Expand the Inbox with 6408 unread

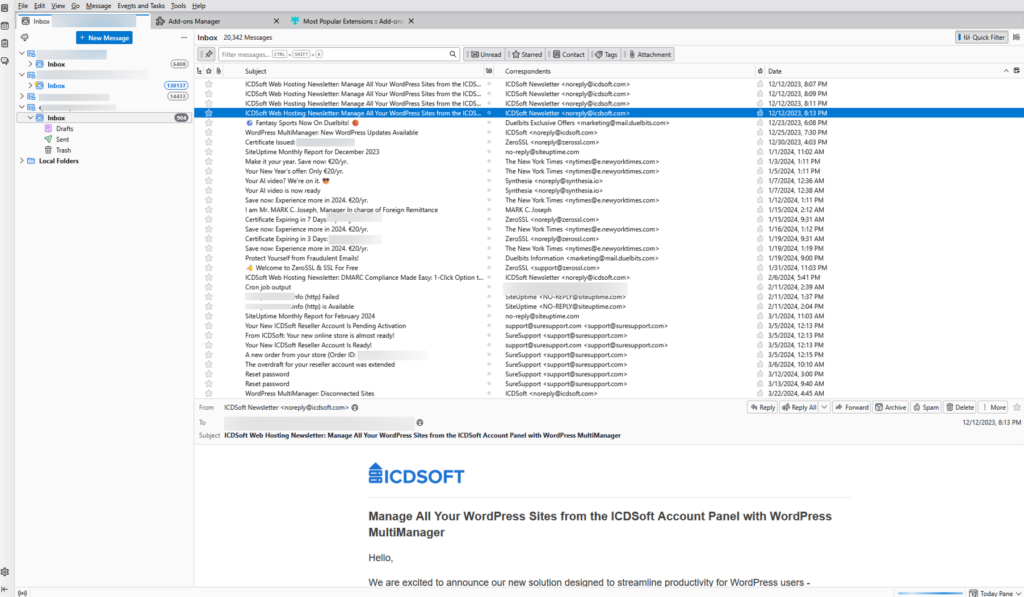tap(30, 64)
